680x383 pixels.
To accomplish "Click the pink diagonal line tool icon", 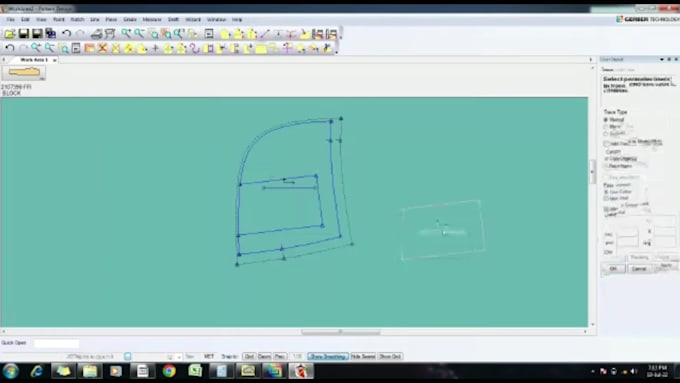I will 265,33.
